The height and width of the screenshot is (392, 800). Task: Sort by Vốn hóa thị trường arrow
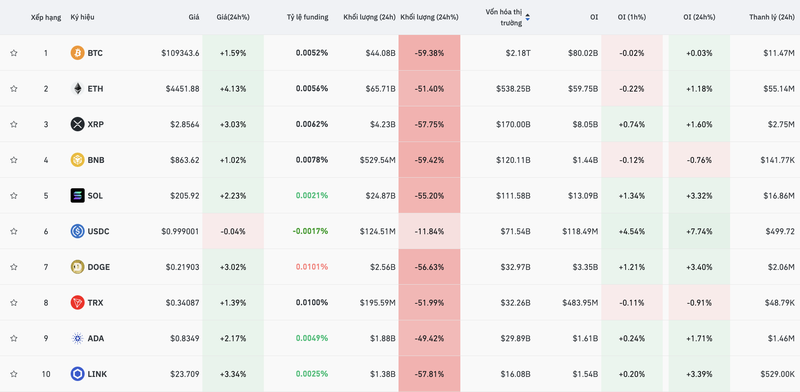(528, 17)
